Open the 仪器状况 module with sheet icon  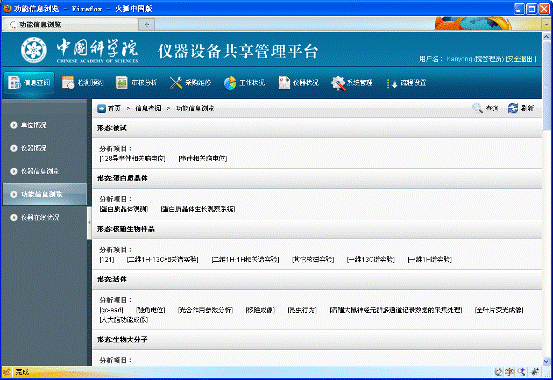(x=298, y=83)
